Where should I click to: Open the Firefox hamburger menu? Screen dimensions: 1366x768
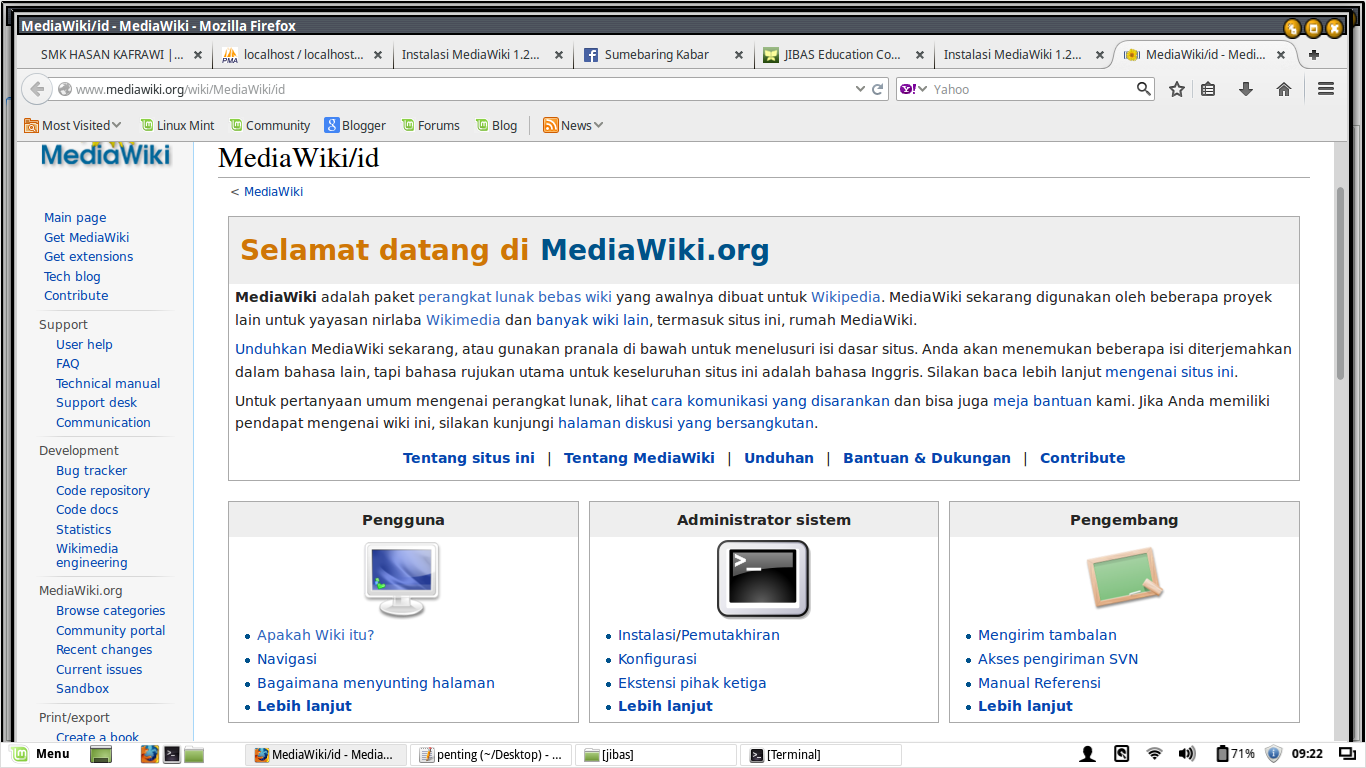point(1326,89)
